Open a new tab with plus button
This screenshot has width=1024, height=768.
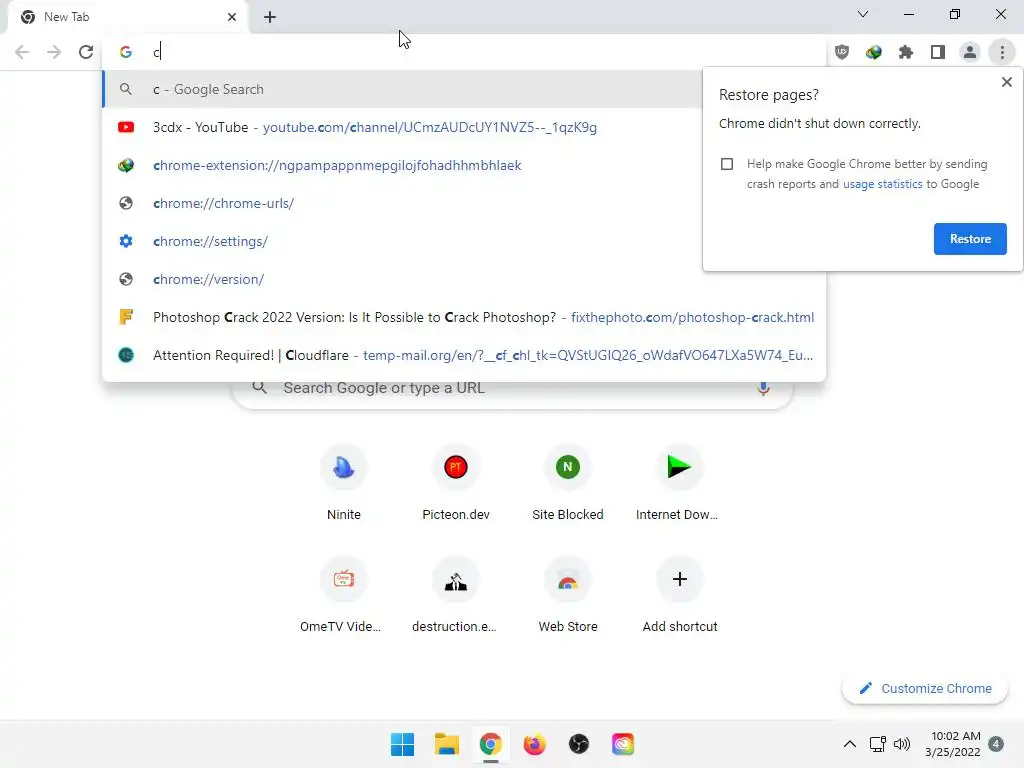pyautogui.click(x=270, y=17)
